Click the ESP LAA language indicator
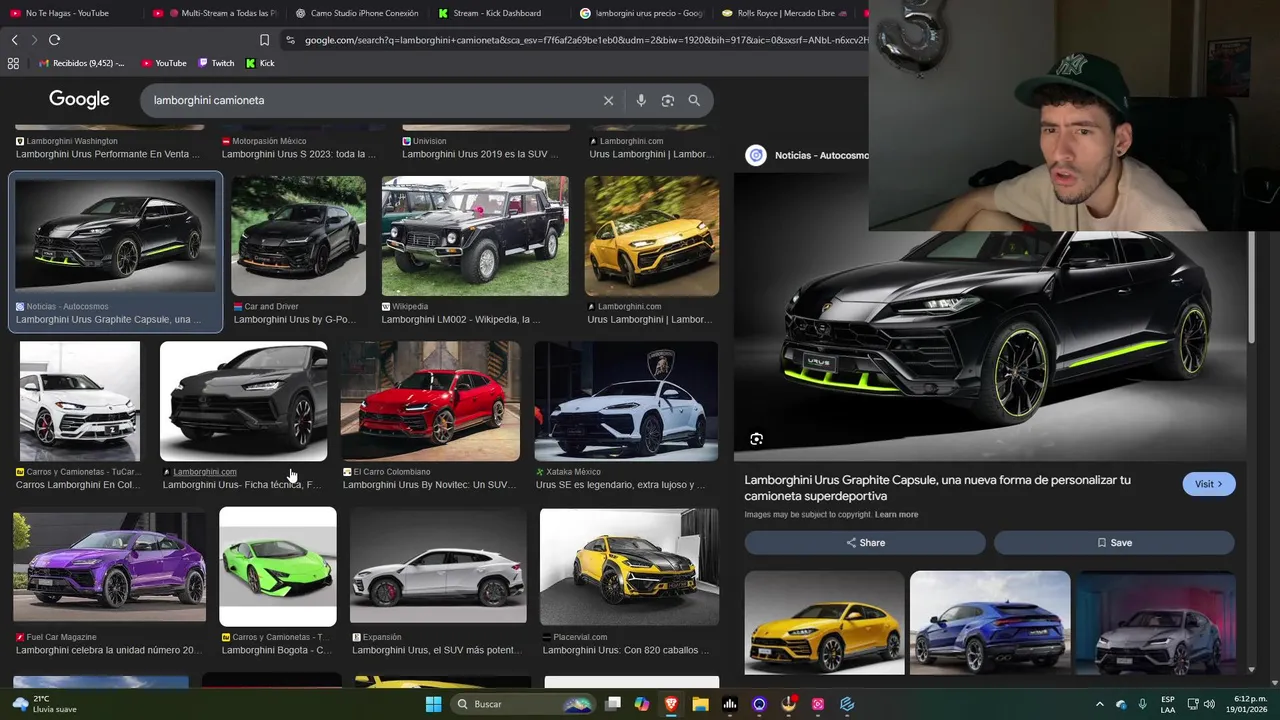Screen dimensions: 1280x720 pos(1168,704)
